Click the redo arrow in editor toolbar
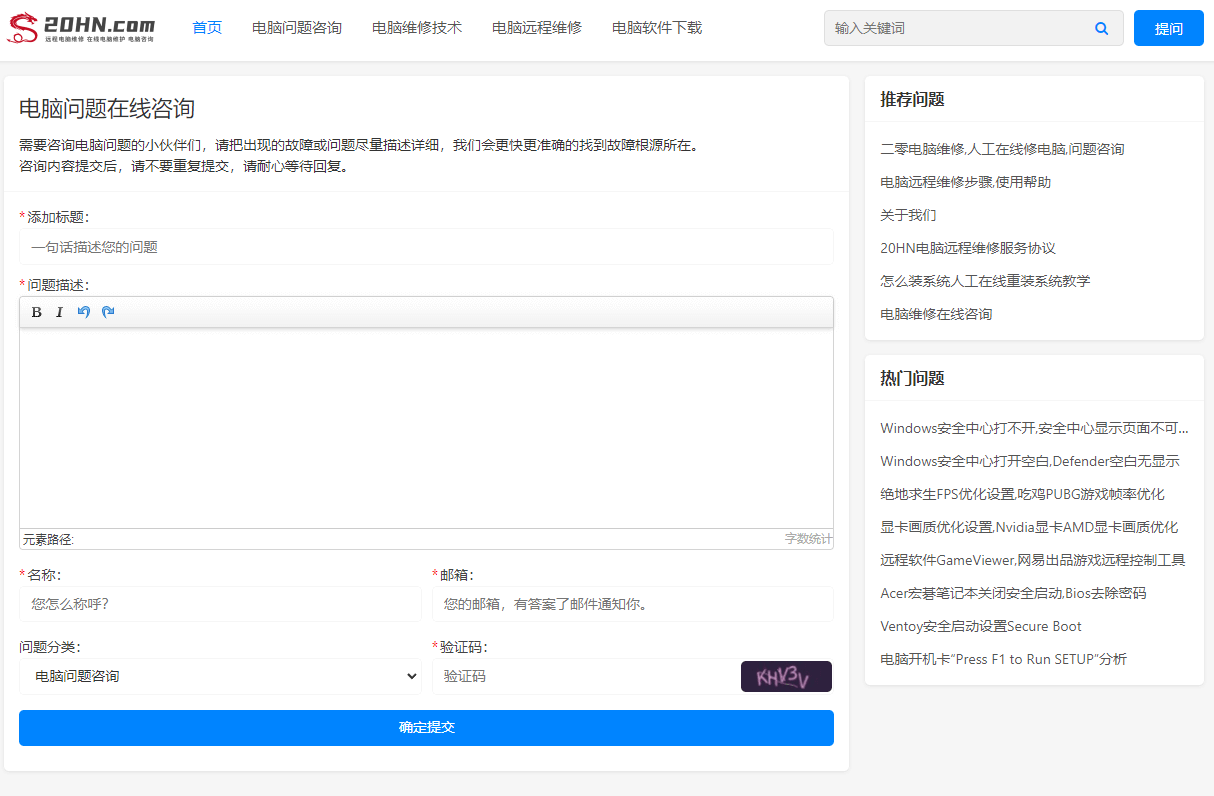The width and height of the screenshot is (1214, 796). click(x=108, y=312)
